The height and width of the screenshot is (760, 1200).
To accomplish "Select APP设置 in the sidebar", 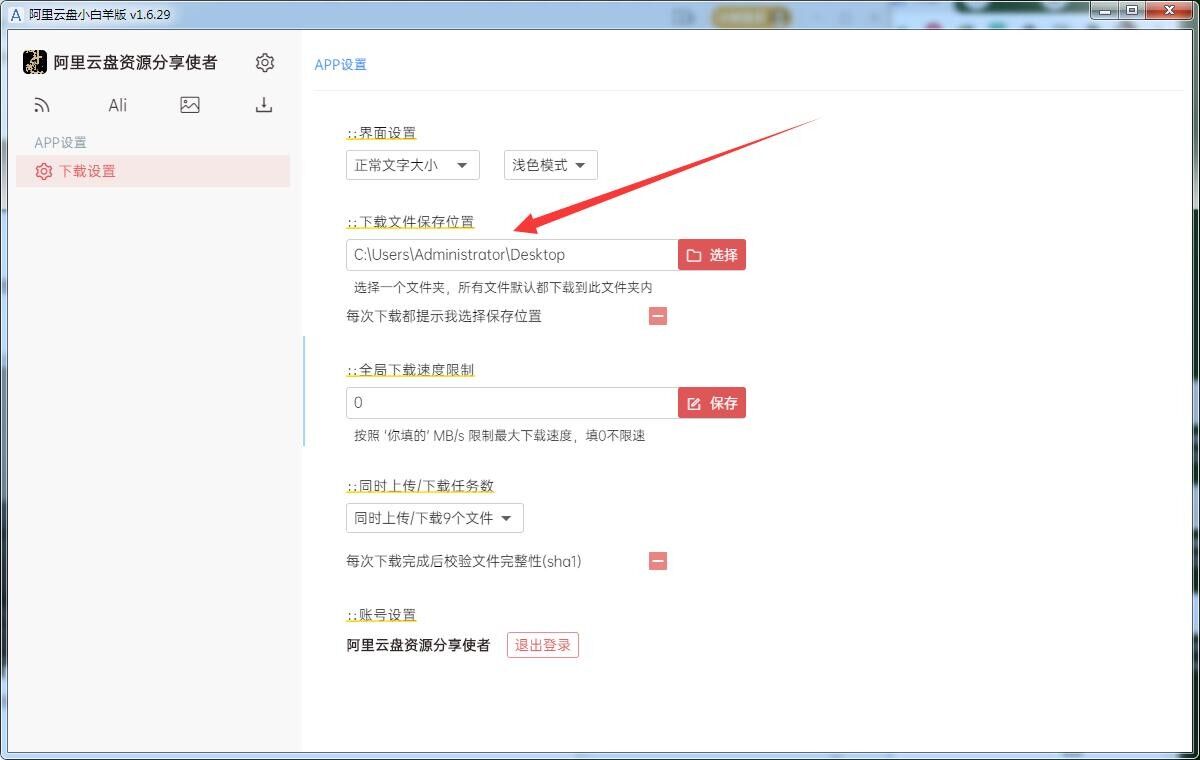I will (61, 142).
